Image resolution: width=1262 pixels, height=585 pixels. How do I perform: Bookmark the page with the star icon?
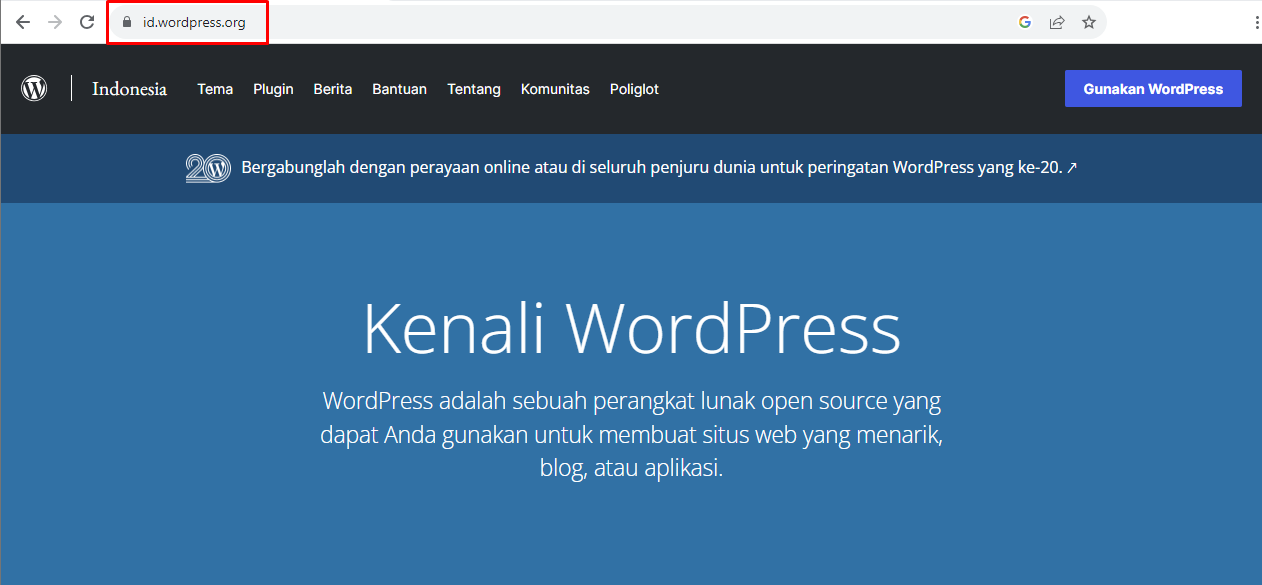click(x=1089, y=21)
